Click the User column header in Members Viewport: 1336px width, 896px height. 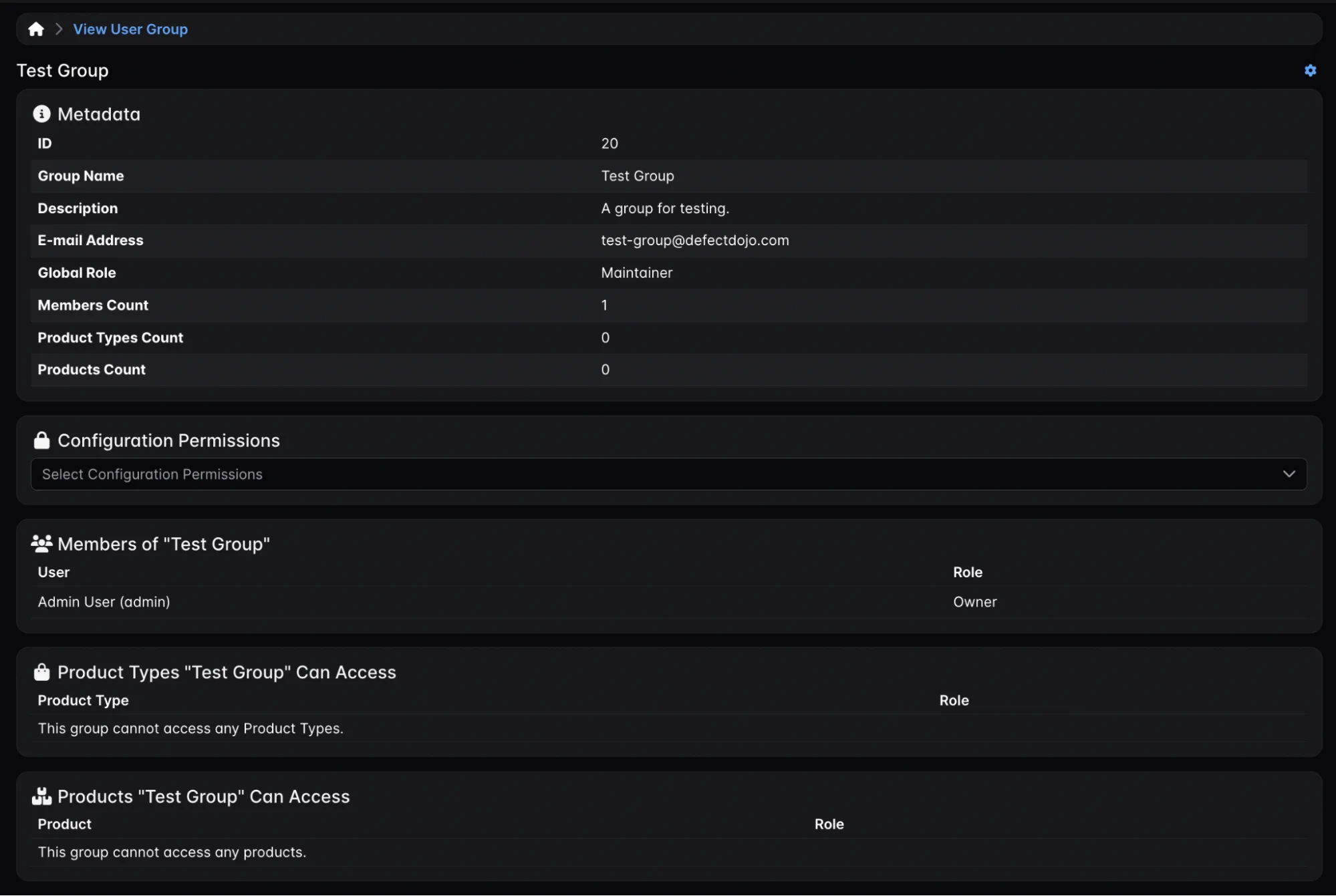(x=53, y=572)
